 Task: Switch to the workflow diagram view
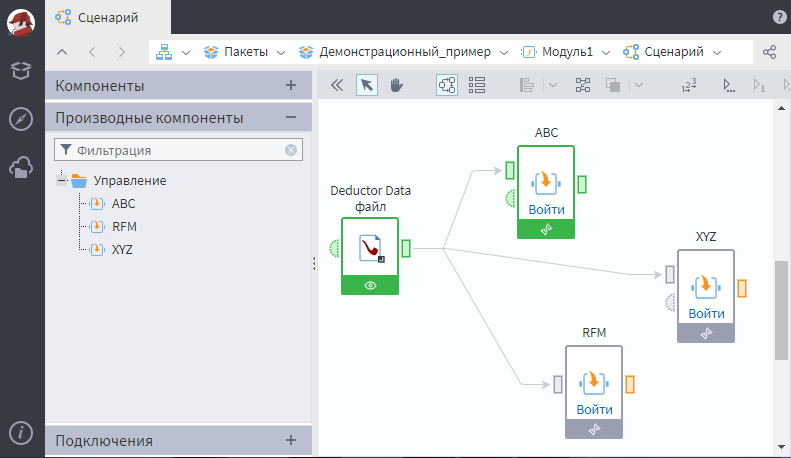pyautogui.click(x=447, y=85)
